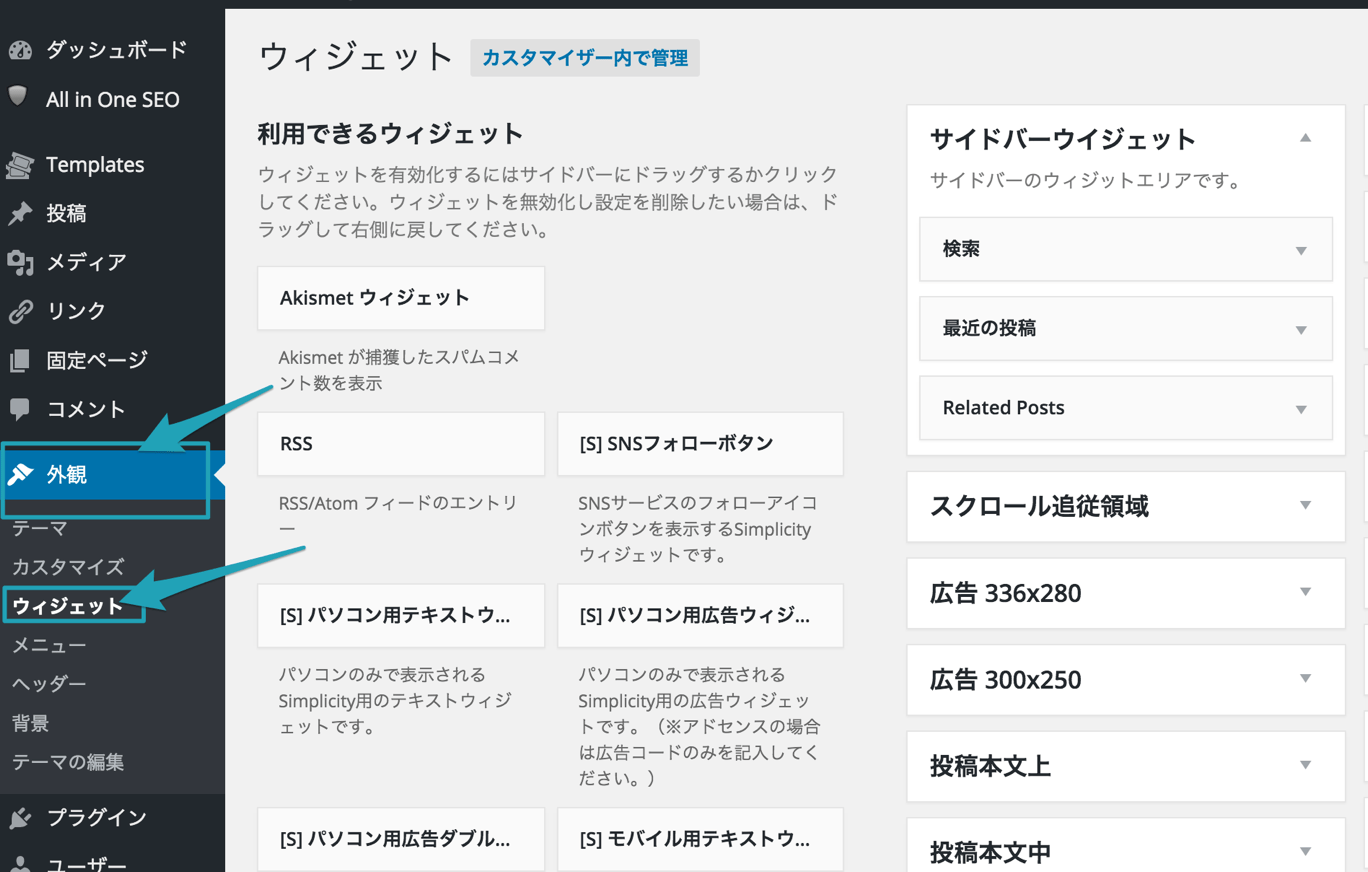Expand the 投稿本文中 area arrow
The height and width of the screenshot is (872, 1368).
1305,851
